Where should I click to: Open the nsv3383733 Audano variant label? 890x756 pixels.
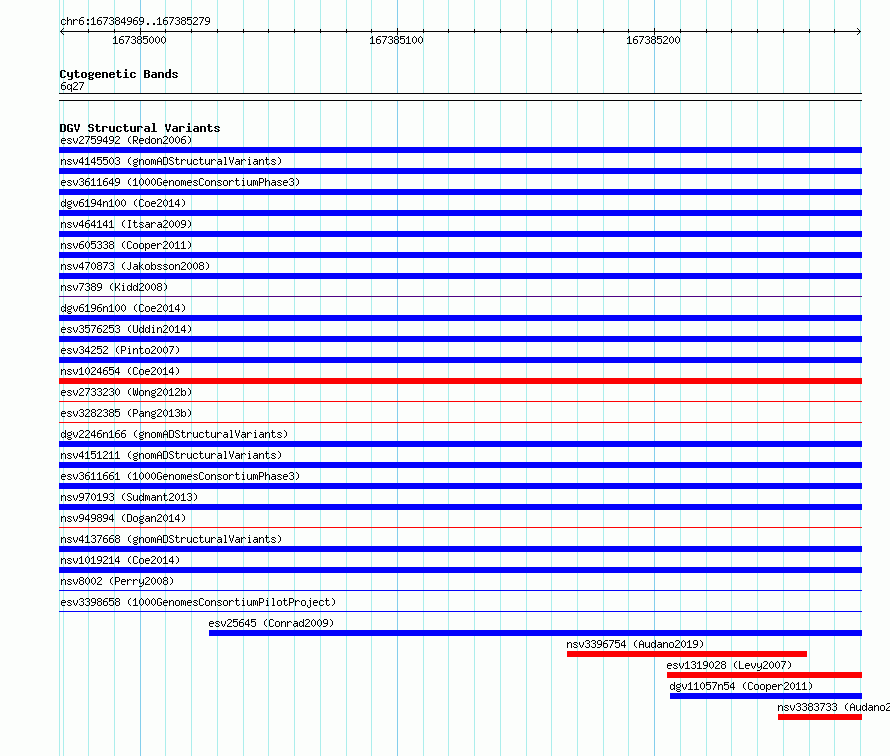tap(833, 707)
